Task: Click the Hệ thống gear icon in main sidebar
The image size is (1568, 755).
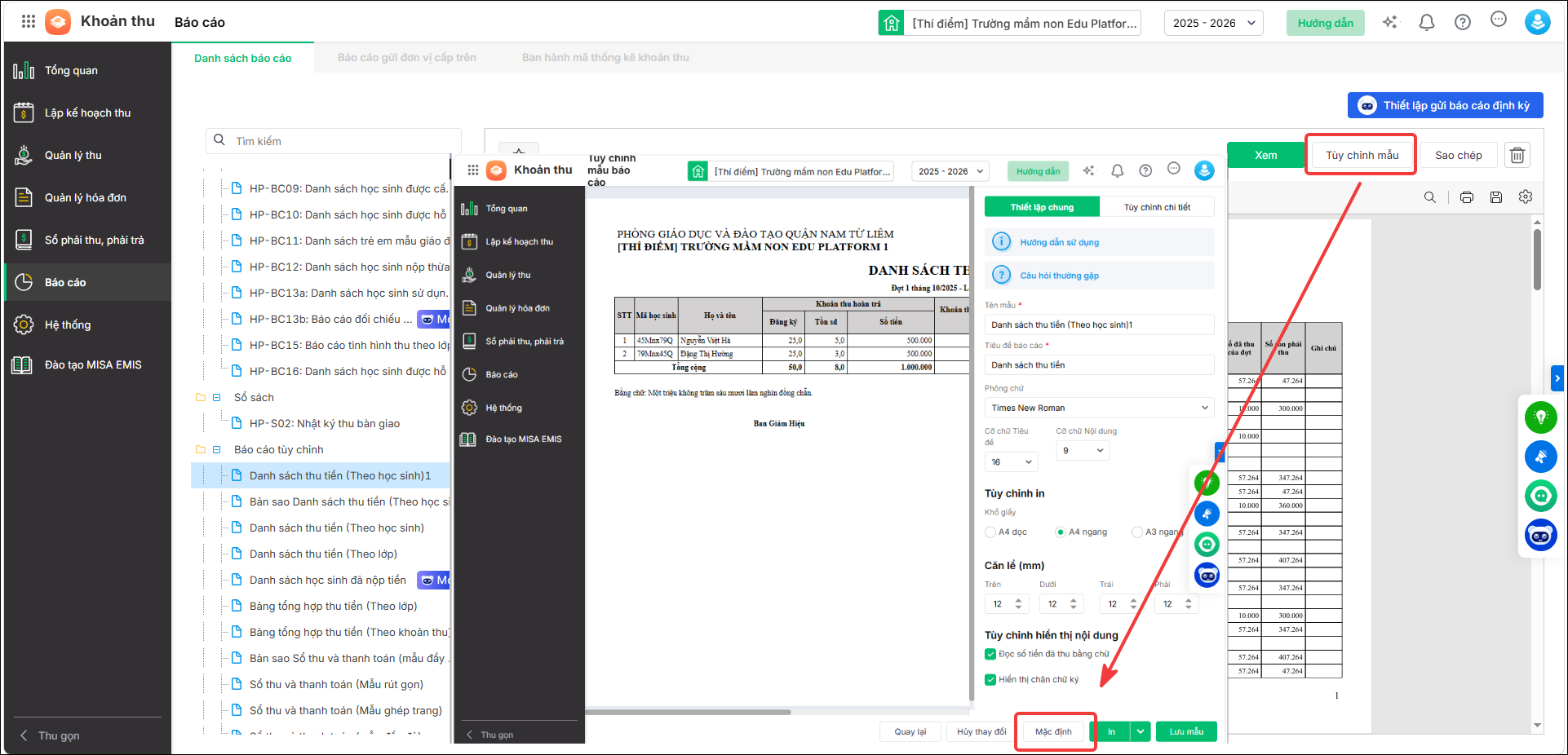Action: coord(24,325)
